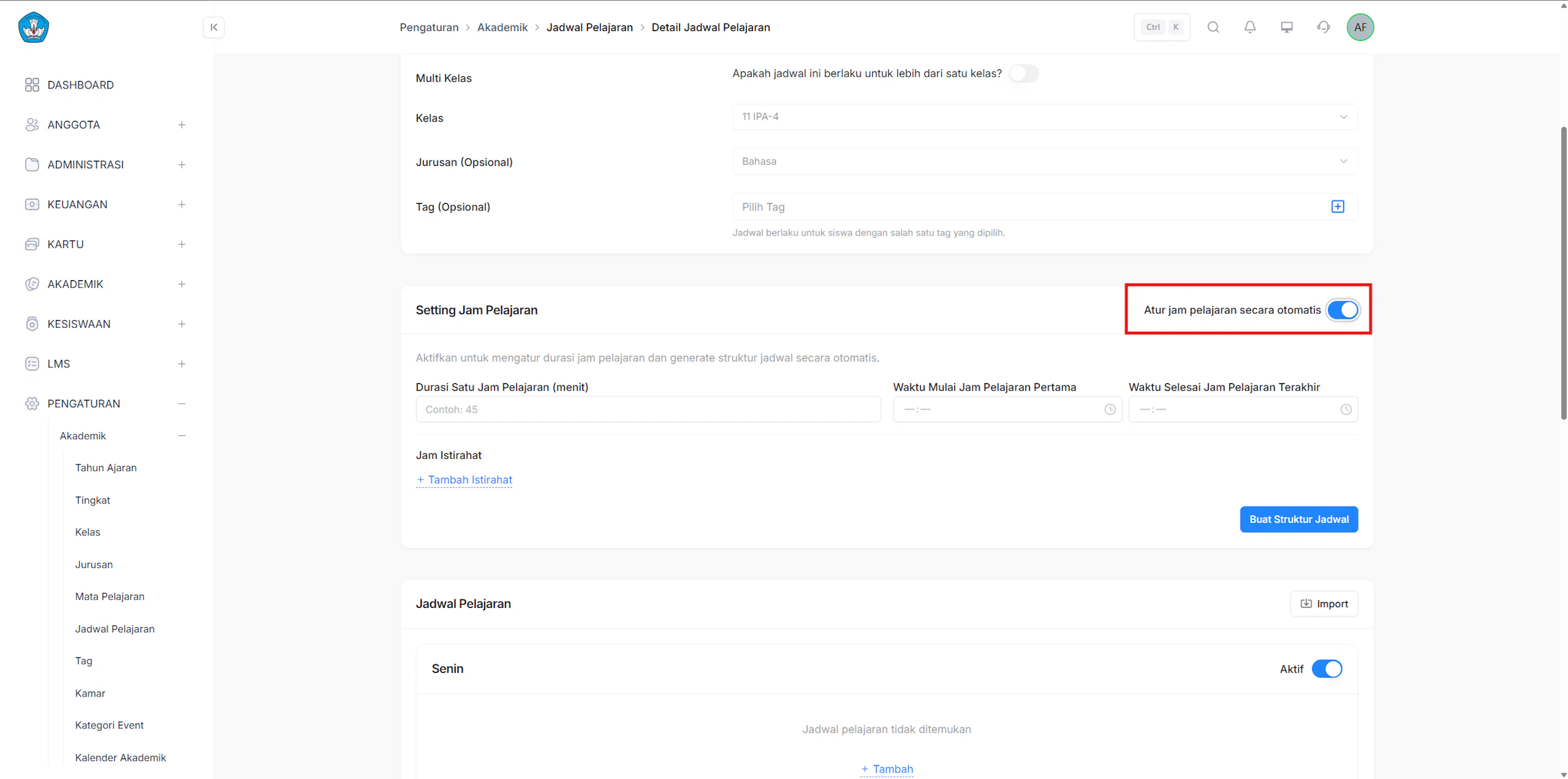This screenshot has height=779, width=1568.
Task: Click the Pengaturan gear icon
Action: pos(32,404)
